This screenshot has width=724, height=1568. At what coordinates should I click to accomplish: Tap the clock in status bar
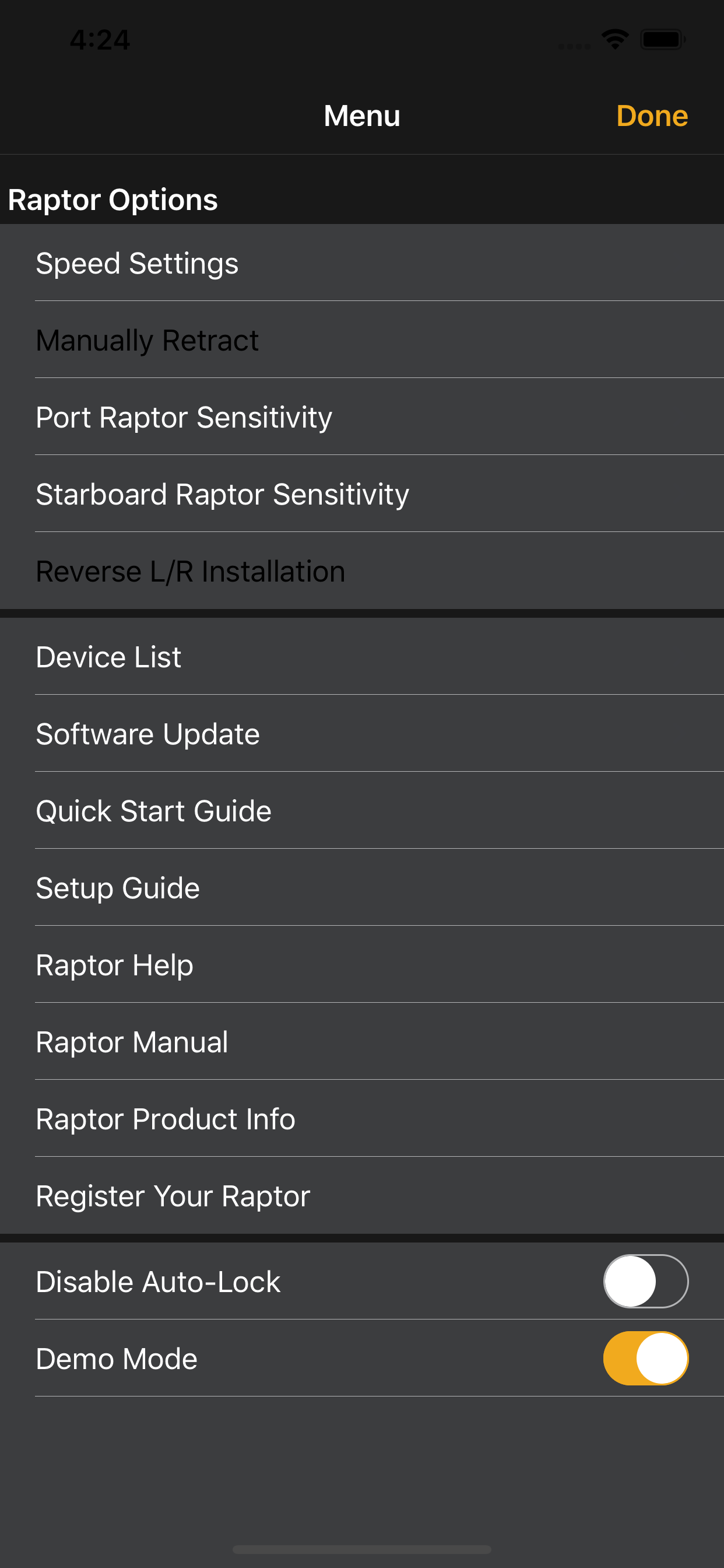pos(100,40)
